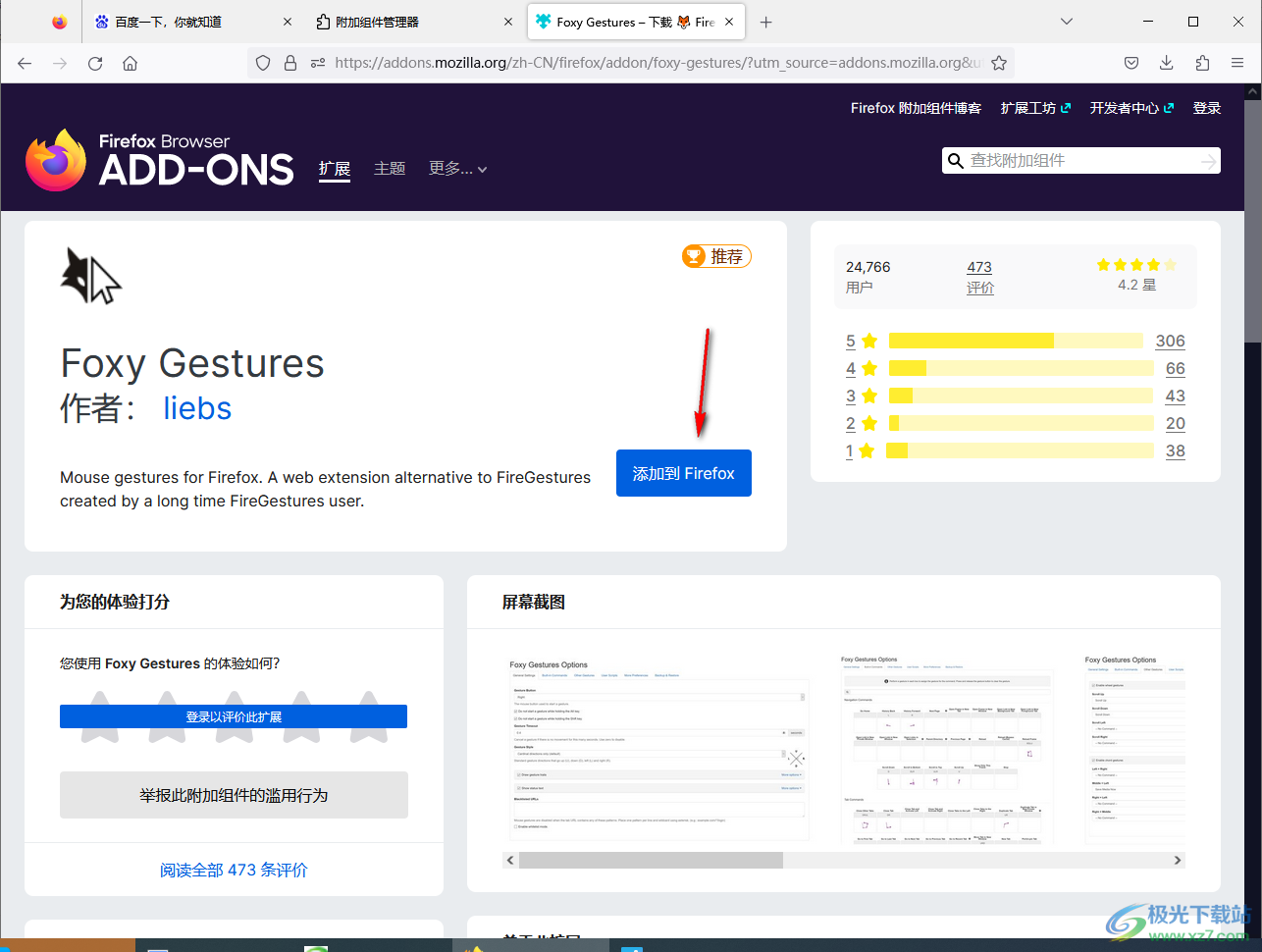Open author liebs profile
1262x952 pixels.
(197, 408)
